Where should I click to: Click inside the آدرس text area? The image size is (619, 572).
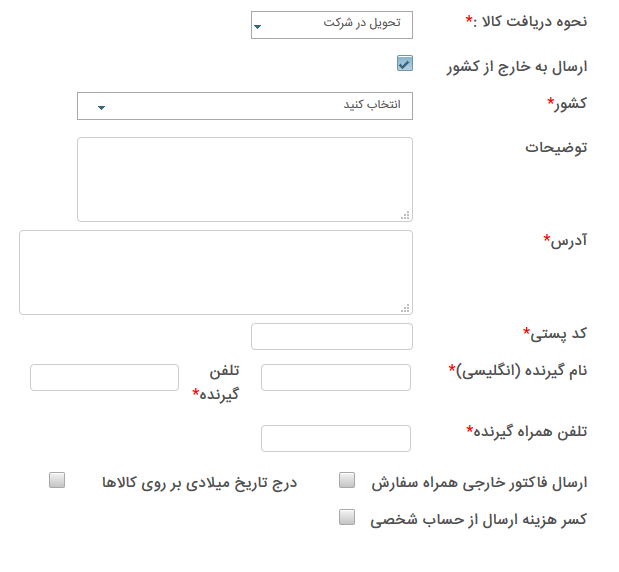click(216, 272)
